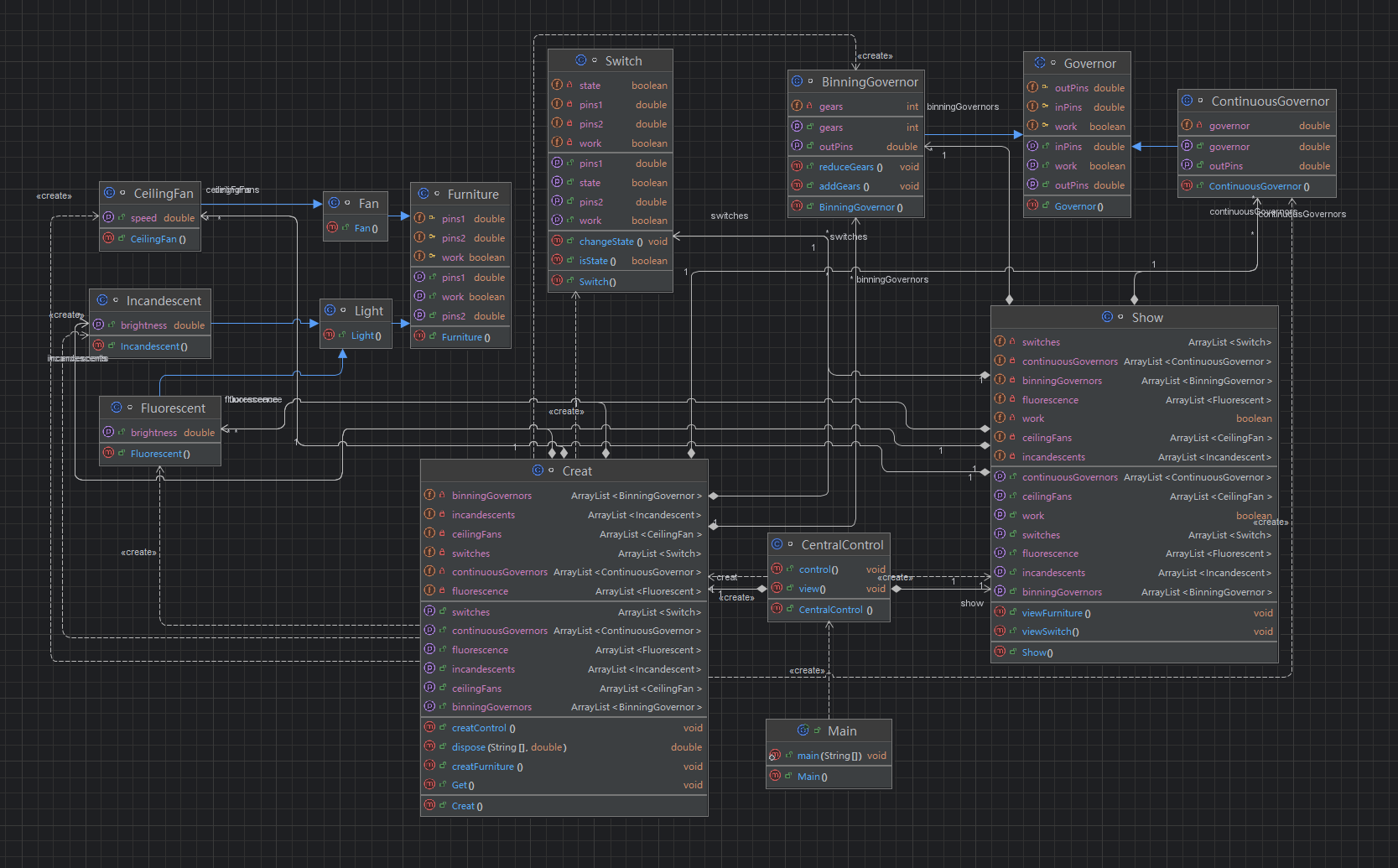
Task: Click the BinningGovernor() constructor row
Action: tap(856, 207)
